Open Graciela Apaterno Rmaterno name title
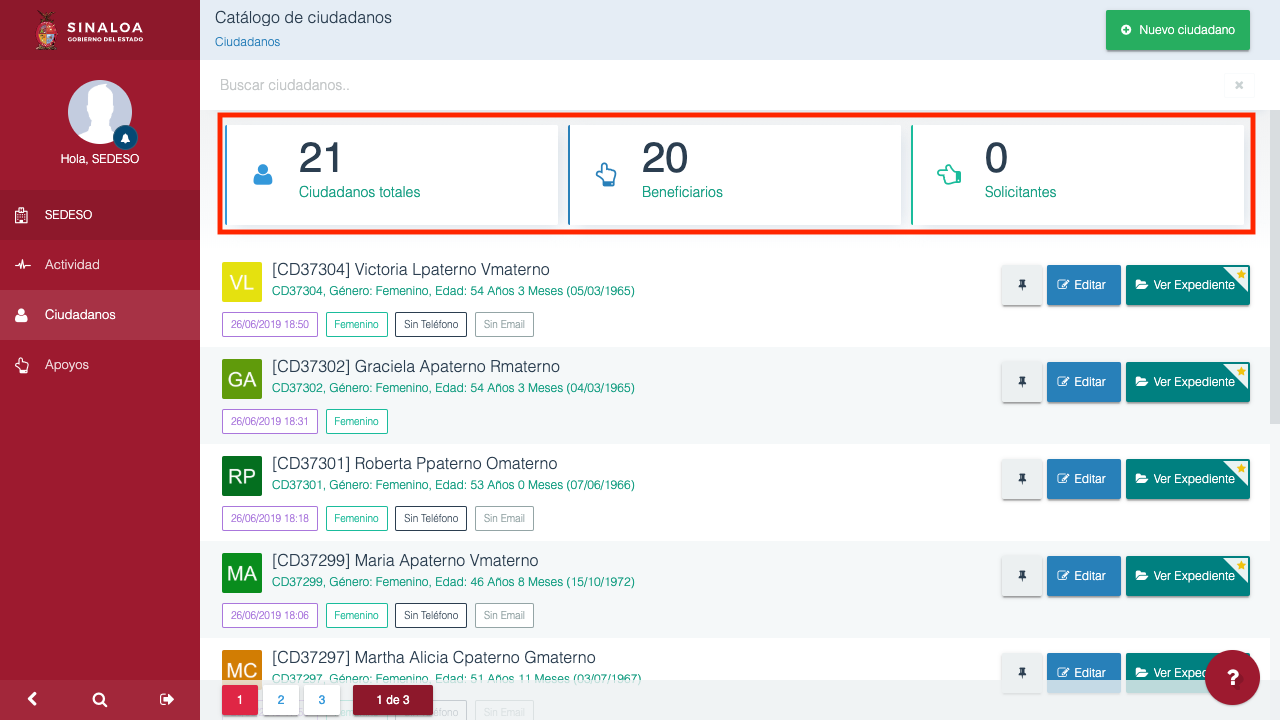1280x720 pixels. [x=416, y=367]
